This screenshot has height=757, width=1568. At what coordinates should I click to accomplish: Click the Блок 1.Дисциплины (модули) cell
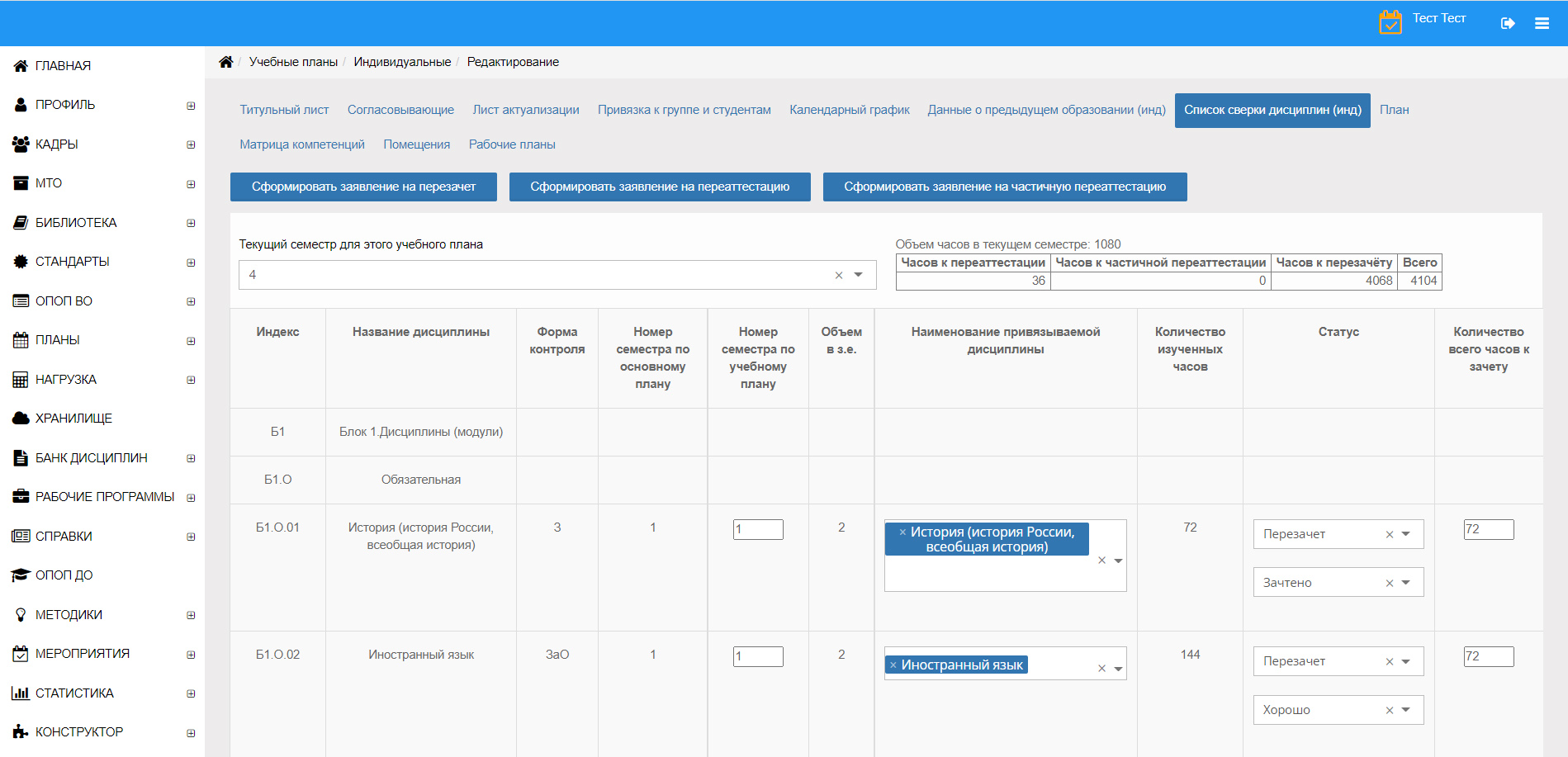pos(421,432)
